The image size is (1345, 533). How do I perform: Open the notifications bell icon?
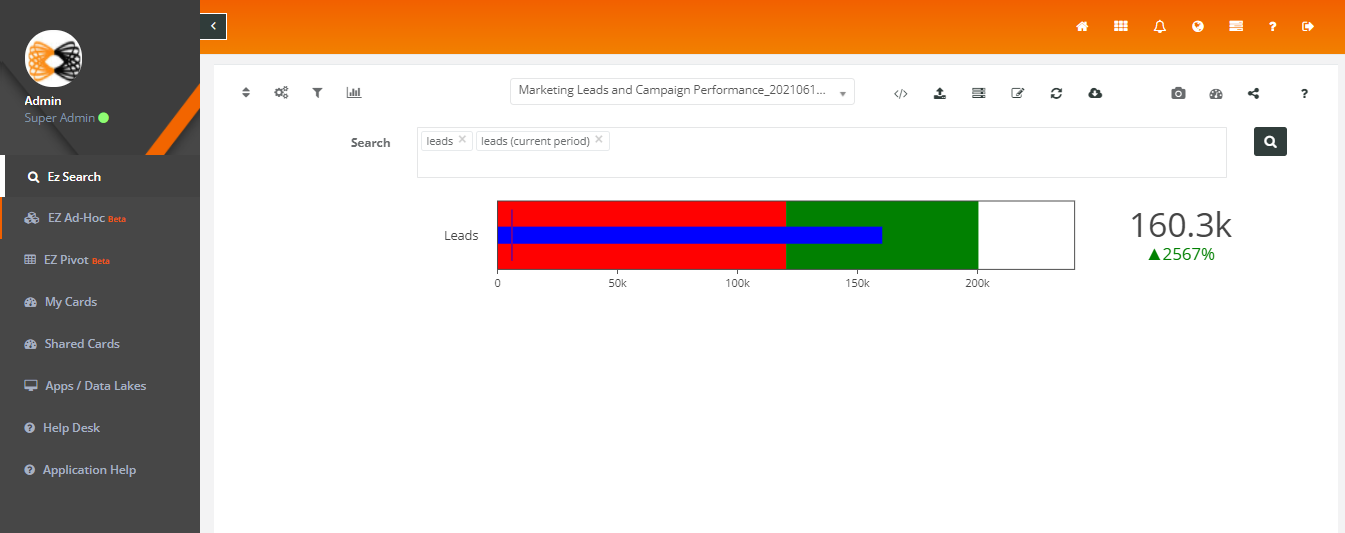pyautogui.click(x=1159, y=27)
